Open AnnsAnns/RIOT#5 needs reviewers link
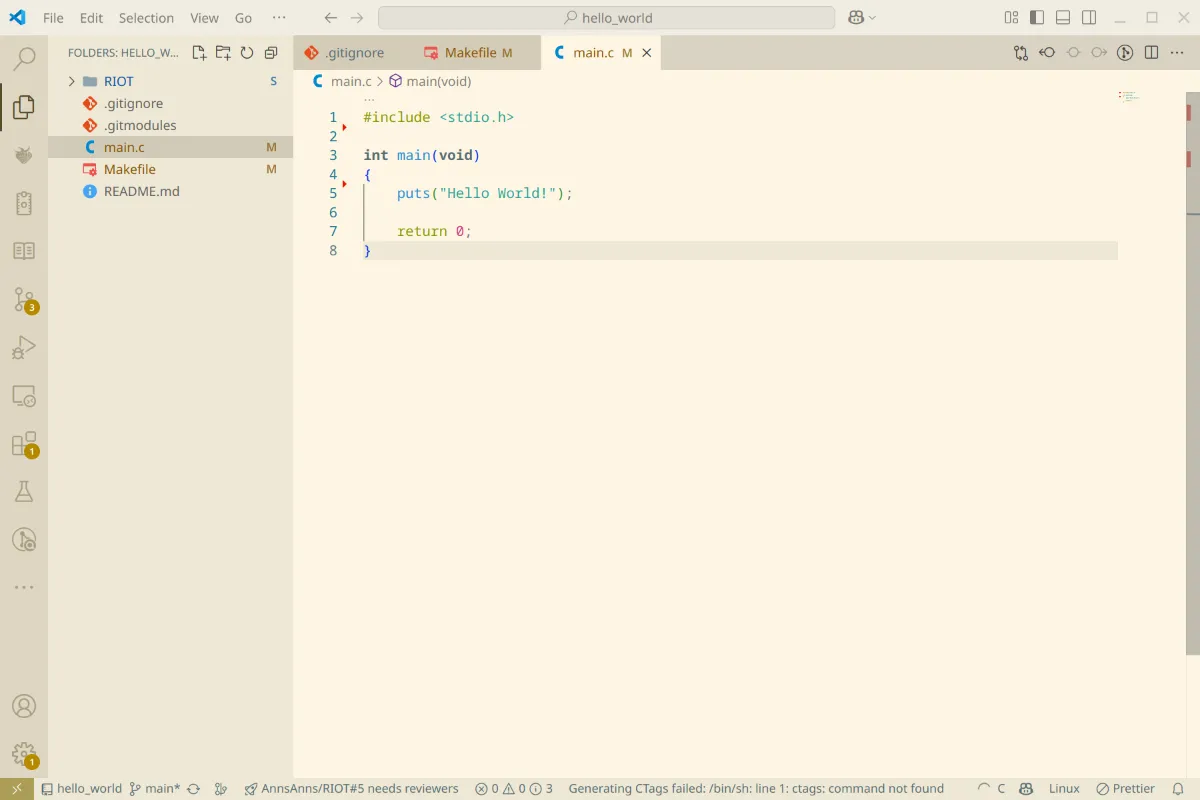This screenshot has height=800, width=1200. pos(353,788)
